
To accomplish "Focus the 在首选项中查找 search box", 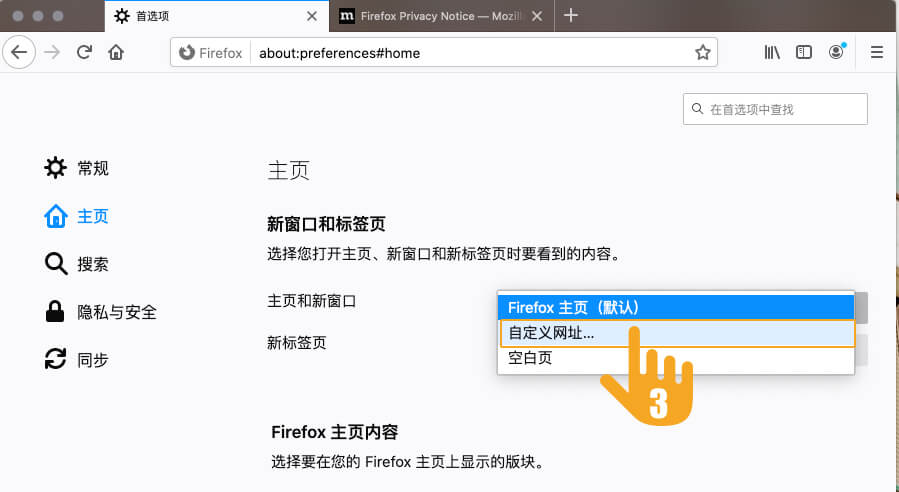I will tap(775, 109).
